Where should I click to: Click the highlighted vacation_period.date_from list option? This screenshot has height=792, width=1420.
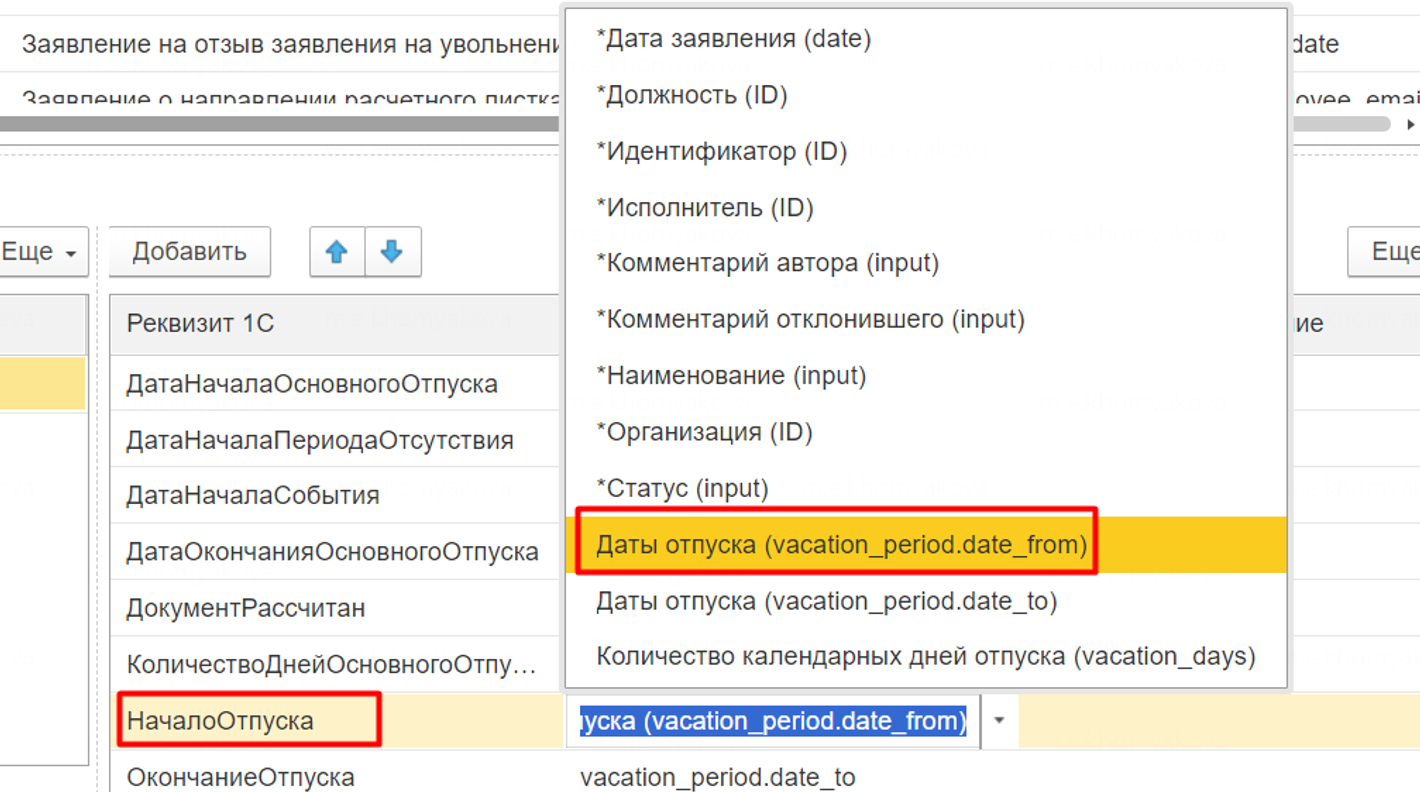point(840,545)
